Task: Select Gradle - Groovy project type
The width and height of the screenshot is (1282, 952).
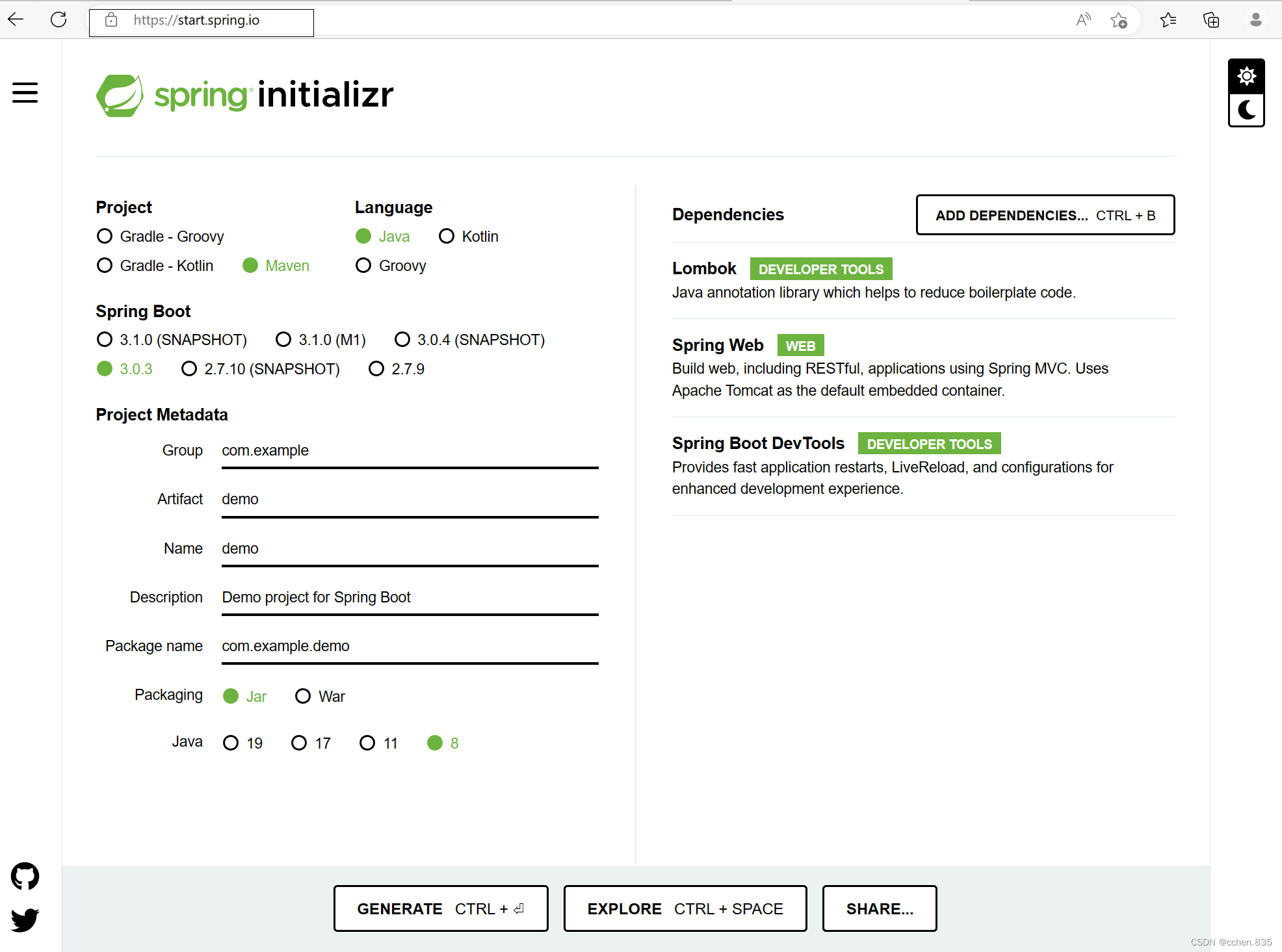Action: tap(105, 236)
